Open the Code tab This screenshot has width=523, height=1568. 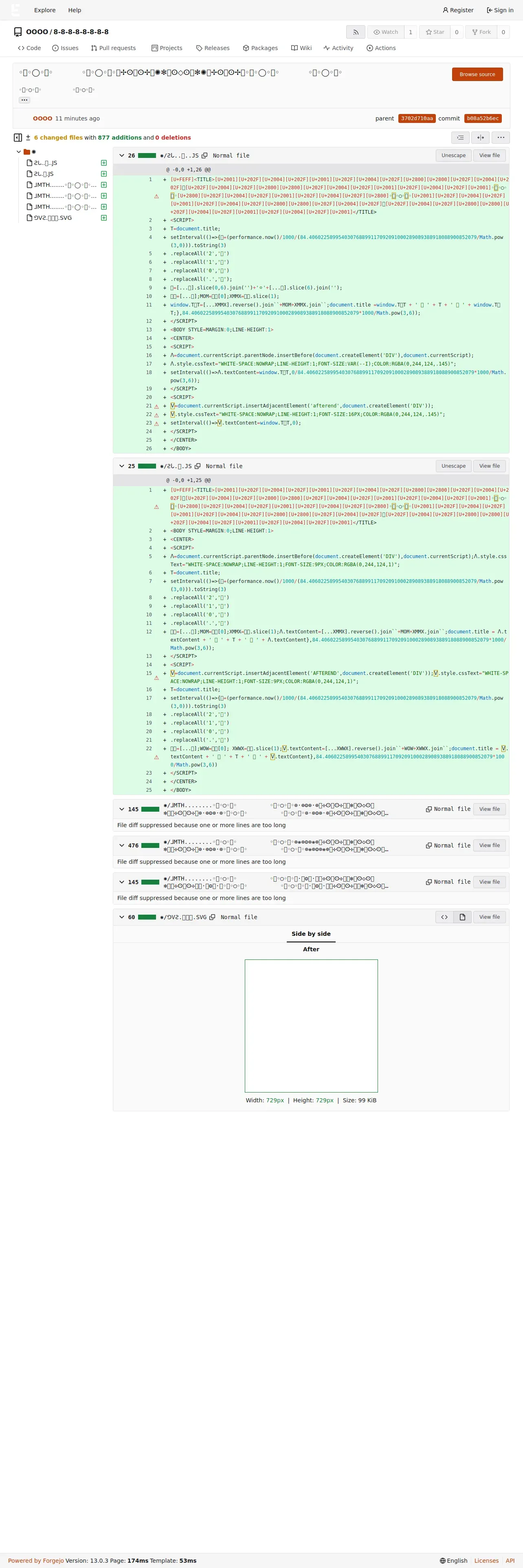pos(29,48)
